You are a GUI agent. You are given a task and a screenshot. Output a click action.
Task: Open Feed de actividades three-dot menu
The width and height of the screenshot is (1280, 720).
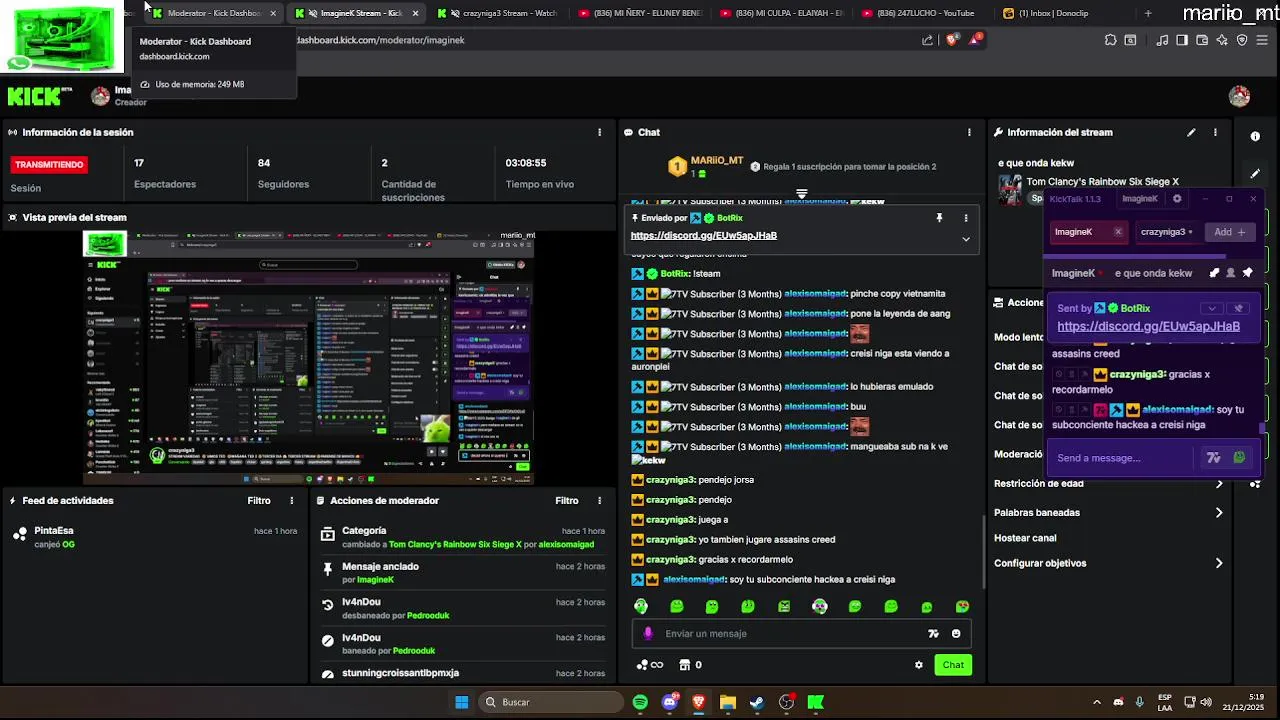tap(292, 501)
